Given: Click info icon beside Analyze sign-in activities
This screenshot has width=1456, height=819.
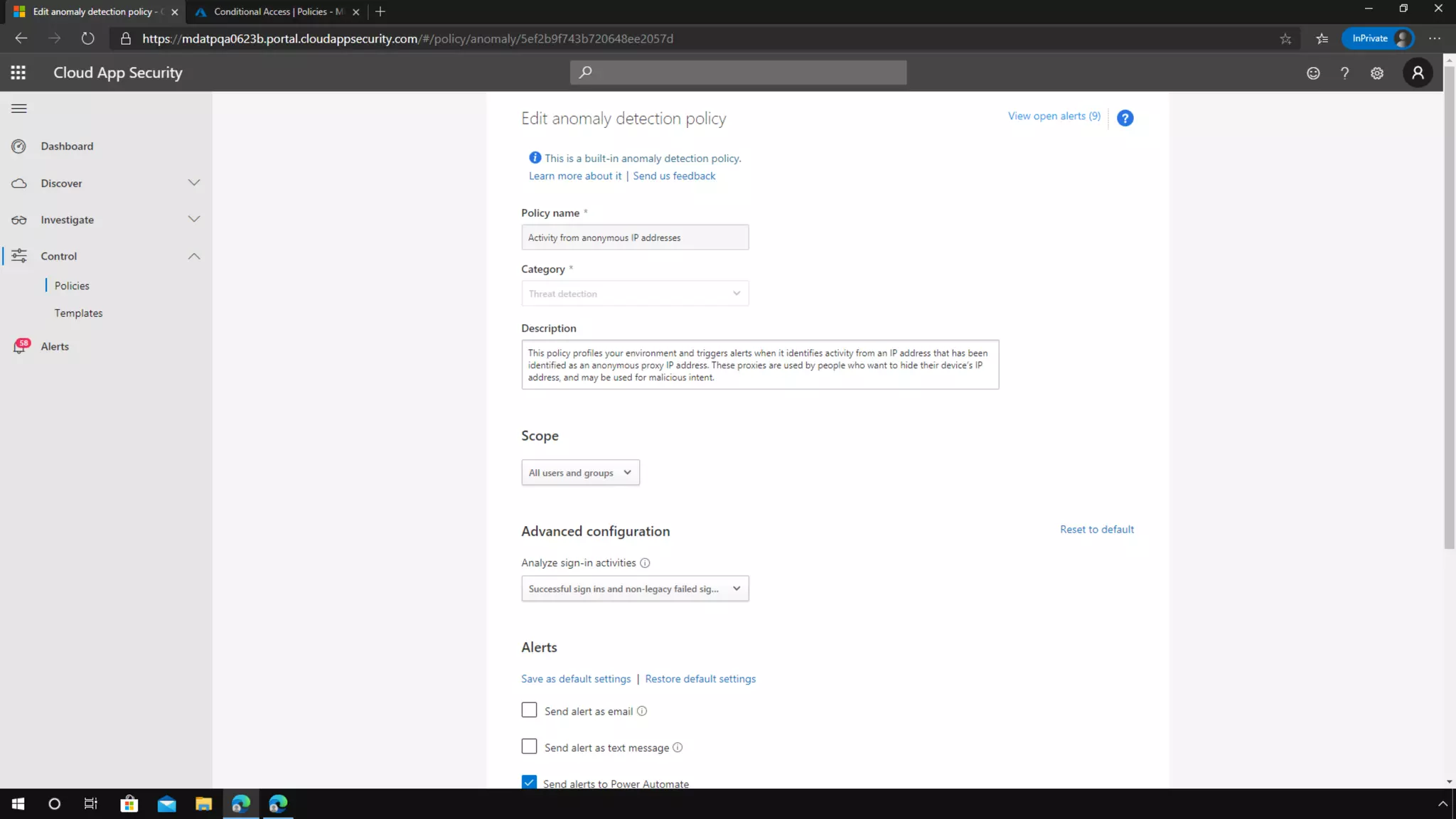Looking at the screenshot, I should click(645, 563).
